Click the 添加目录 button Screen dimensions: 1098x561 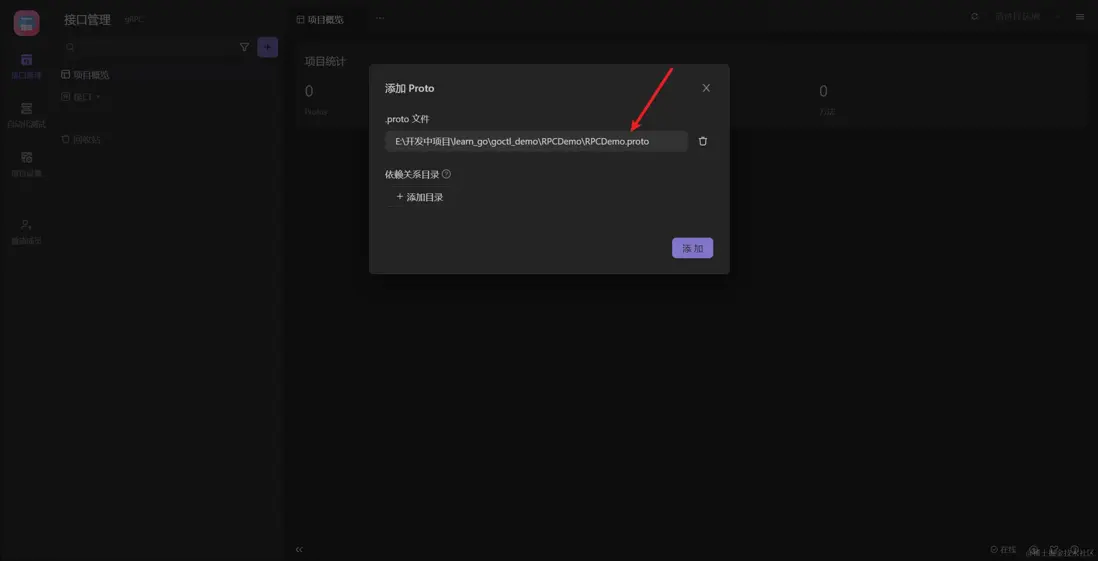(419, 198)
